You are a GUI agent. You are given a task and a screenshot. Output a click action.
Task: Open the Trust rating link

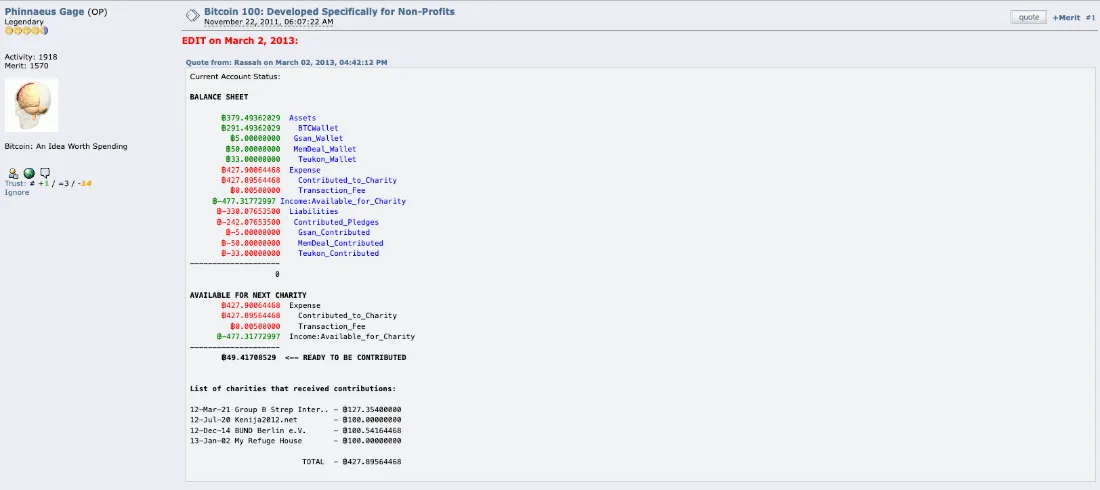tap(14, 183)
